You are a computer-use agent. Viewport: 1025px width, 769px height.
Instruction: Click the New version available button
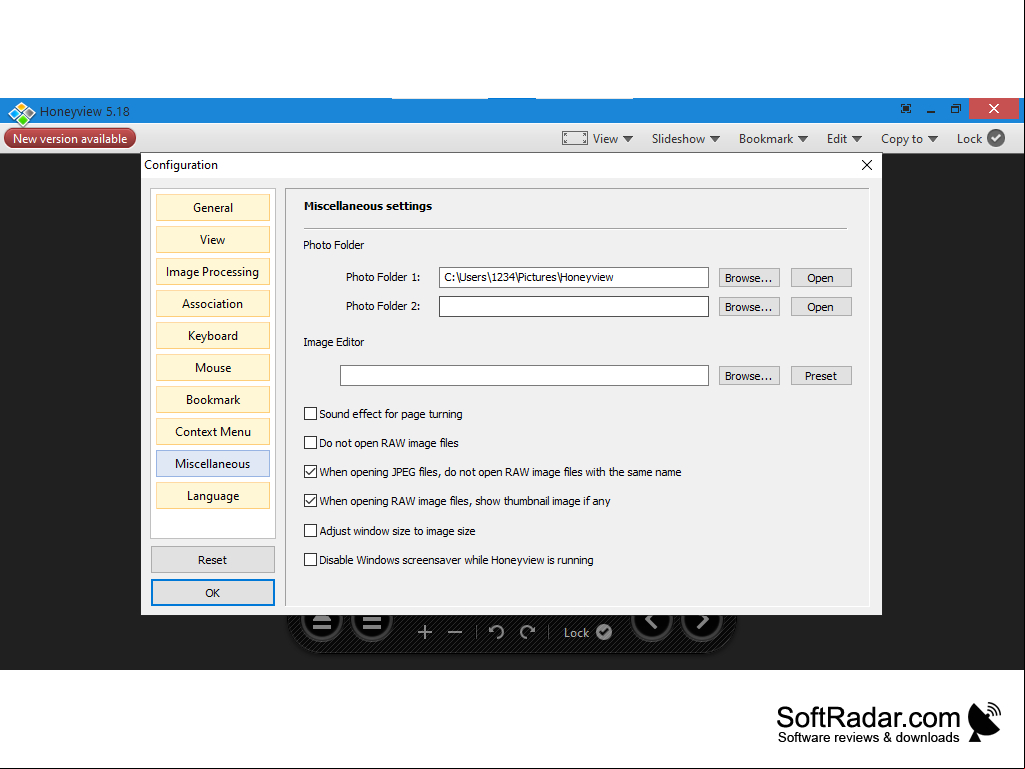[x=70, y=139]
